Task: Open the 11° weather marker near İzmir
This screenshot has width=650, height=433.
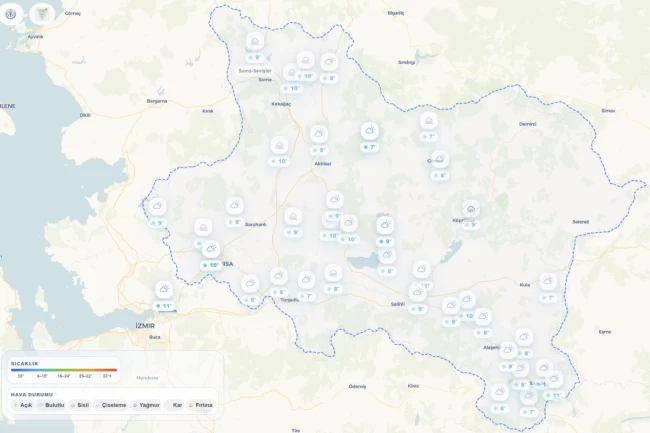Action: (162, 291)
